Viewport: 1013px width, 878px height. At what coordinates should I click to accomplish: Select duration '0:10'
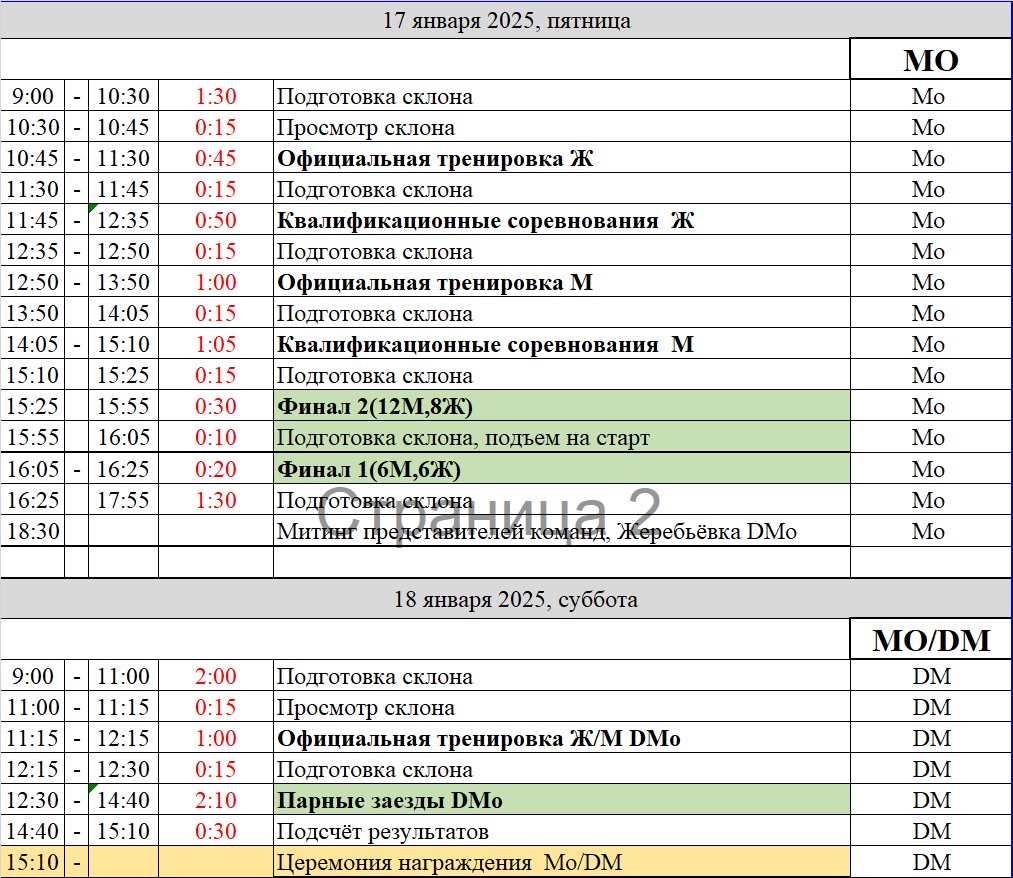(216, 437)
